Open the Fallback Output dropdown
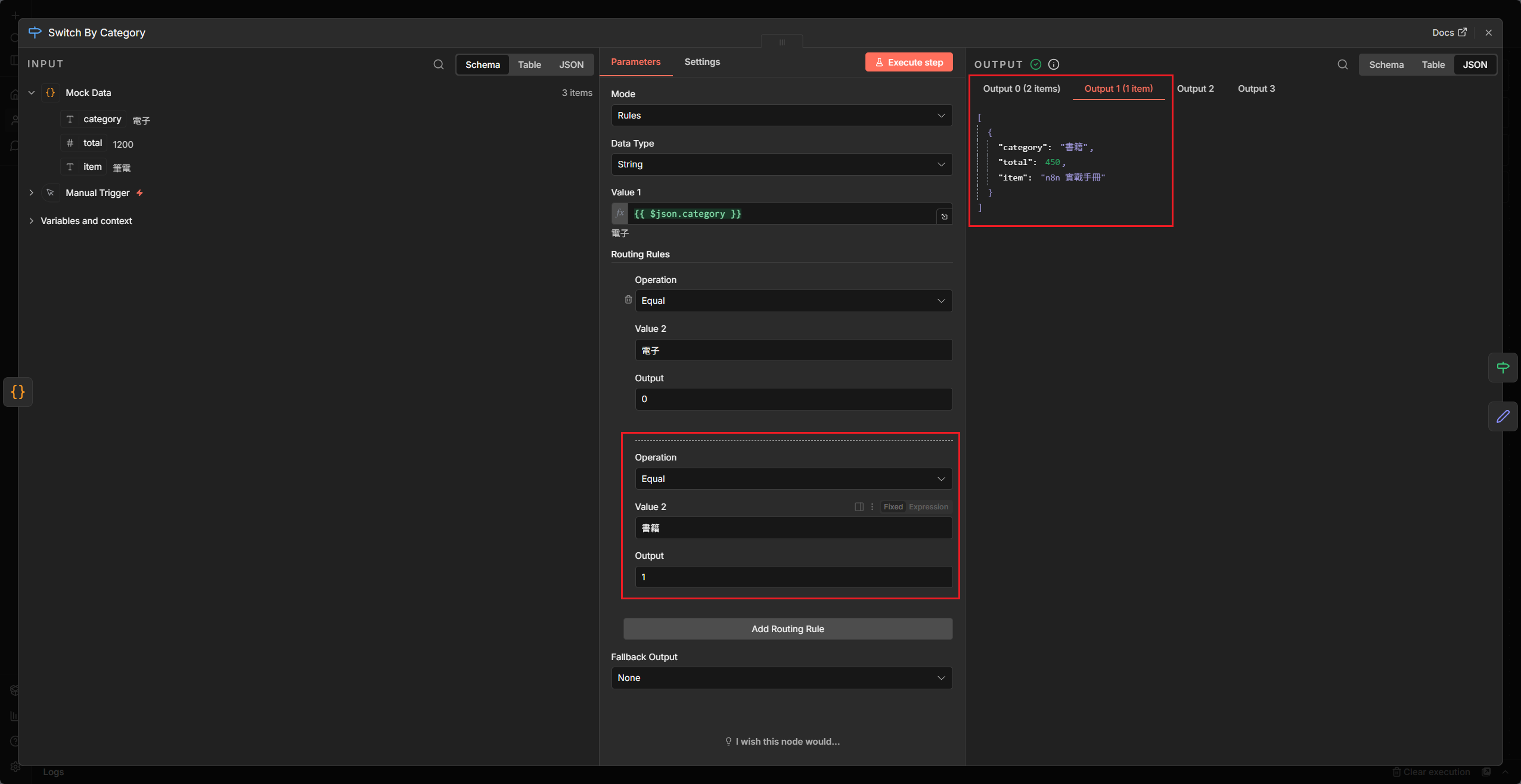The image size is (1521, 784). [781, 678]
